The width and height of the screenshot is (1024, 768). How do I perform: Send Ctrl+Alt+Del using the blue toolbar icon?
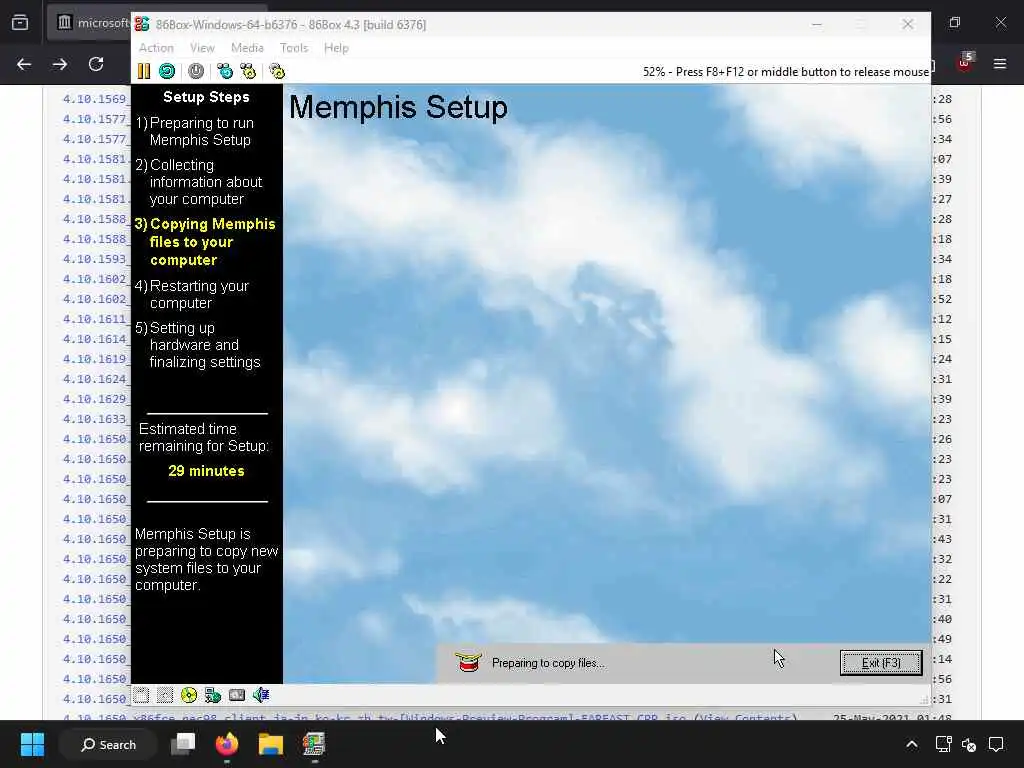225,71
